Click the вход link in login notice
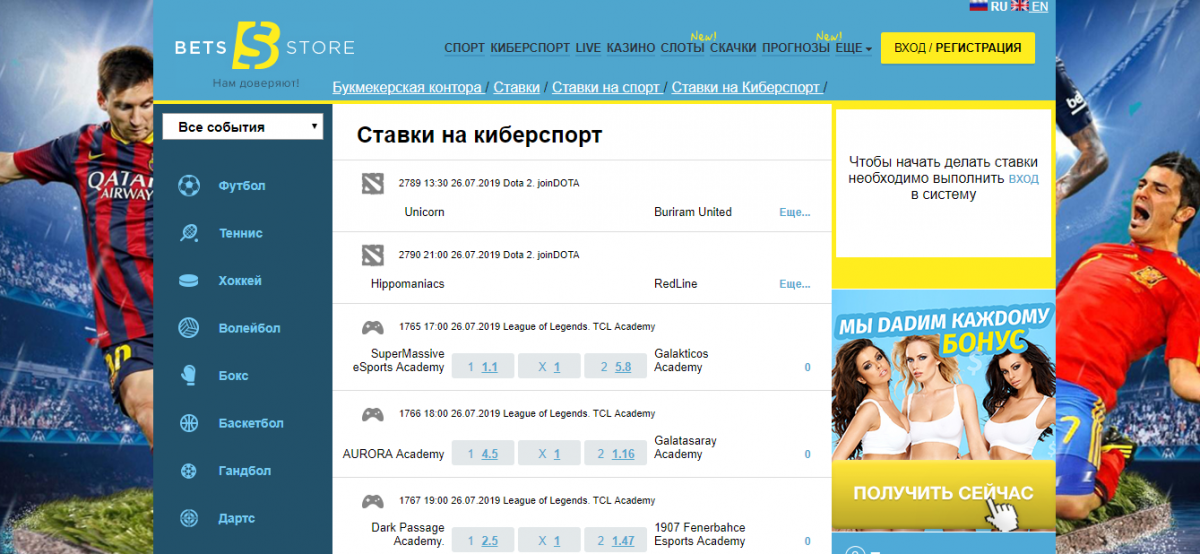 click(1023, 178)
